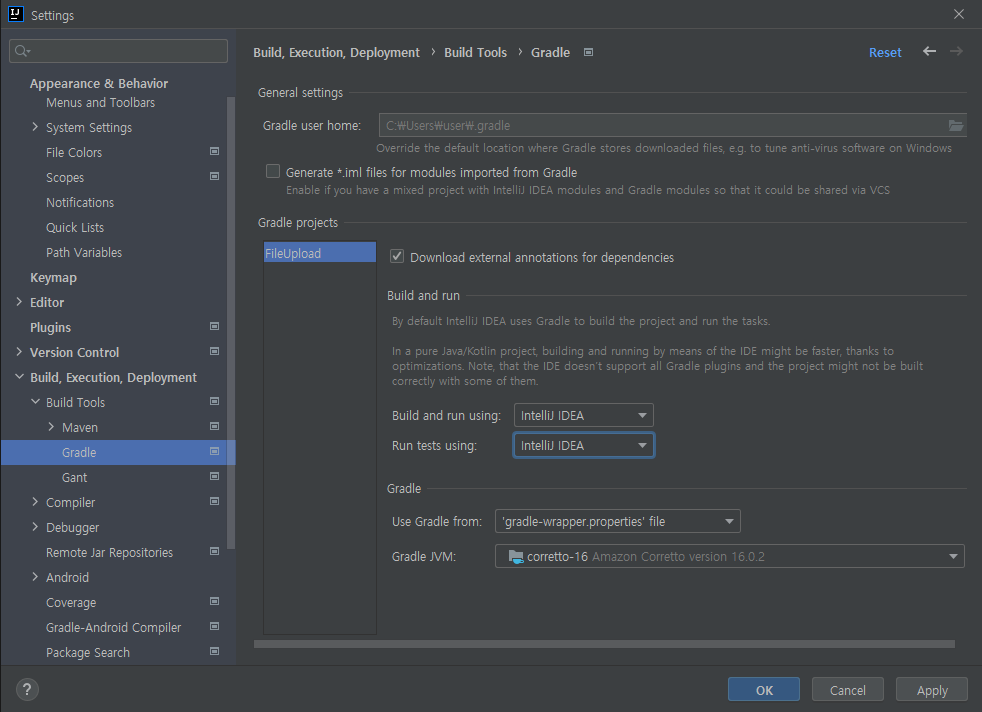This screenshot has height=712, width=982.
Task: Expand the Editor settings node
Action: tap(19, 302)
